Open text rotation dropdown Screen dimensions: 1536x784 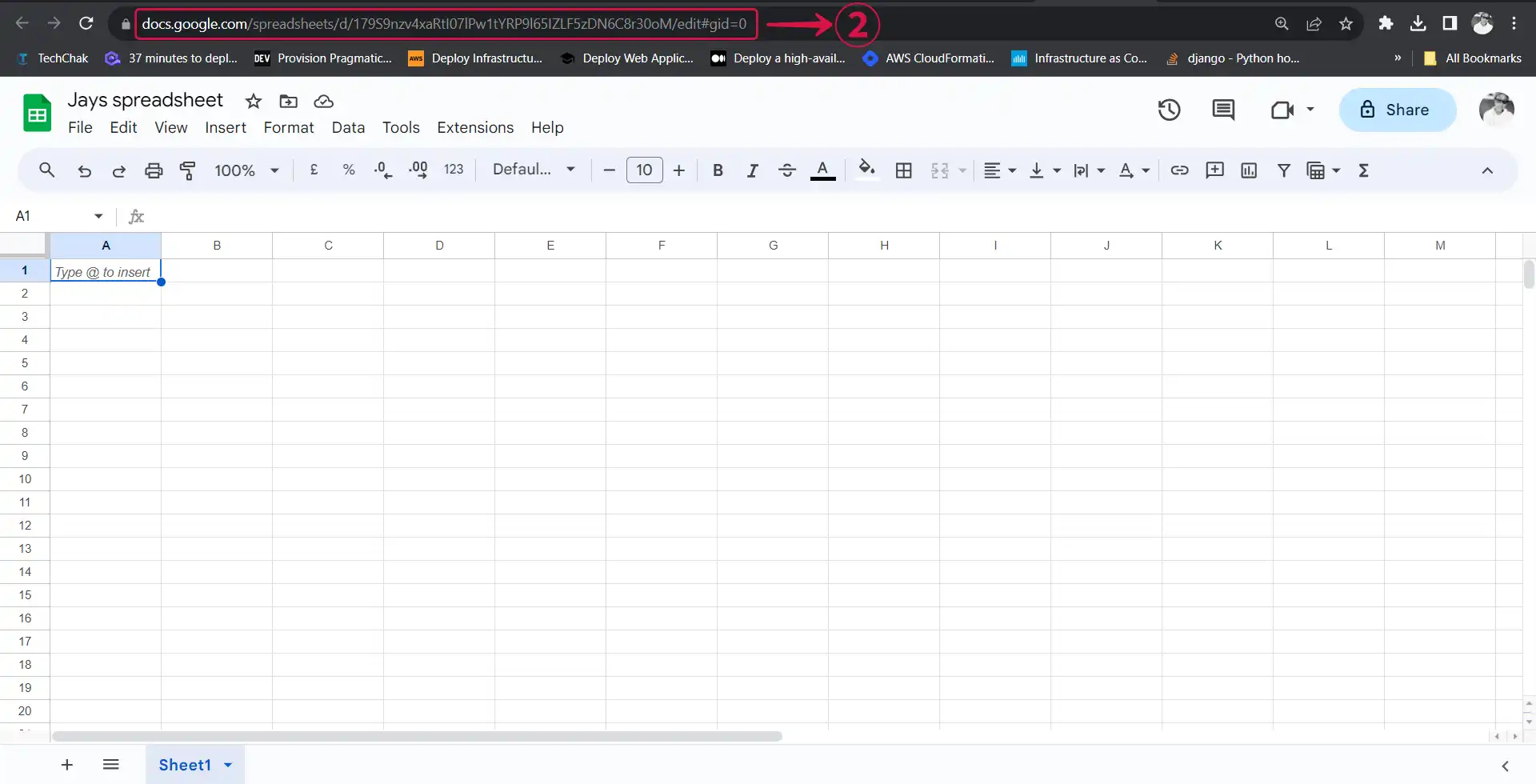1134,170
